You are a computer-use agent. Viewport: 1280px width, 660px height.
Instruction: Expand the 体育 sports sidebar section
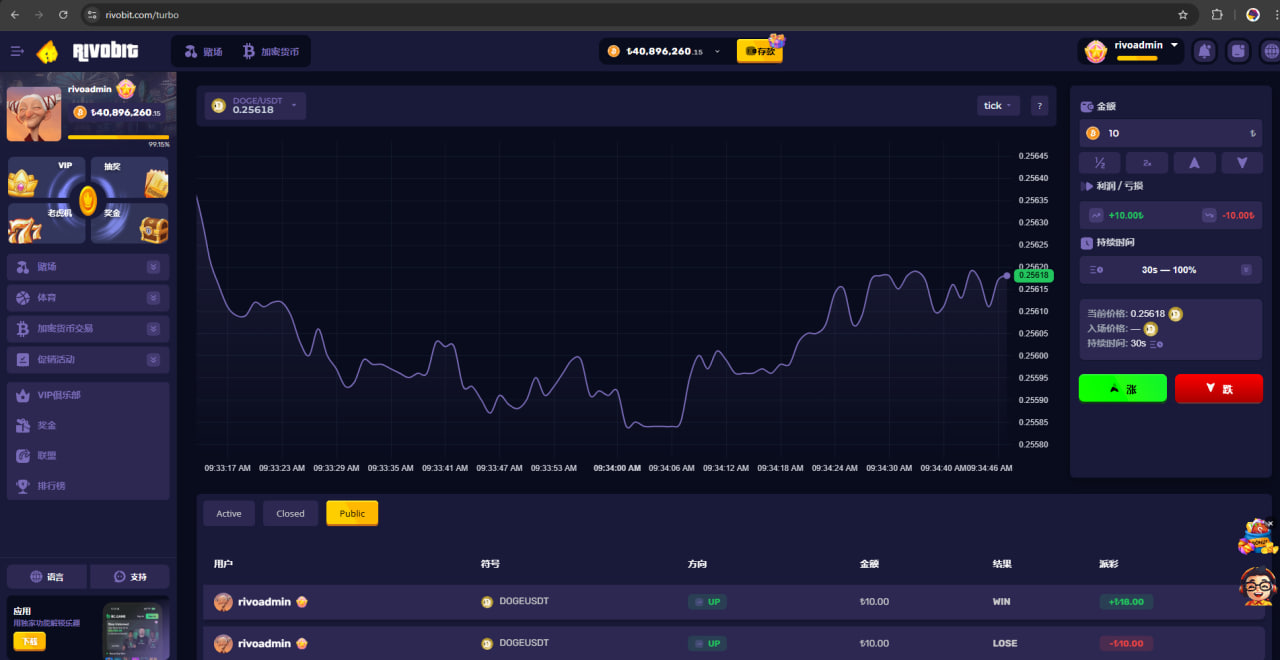pos(88,298)
